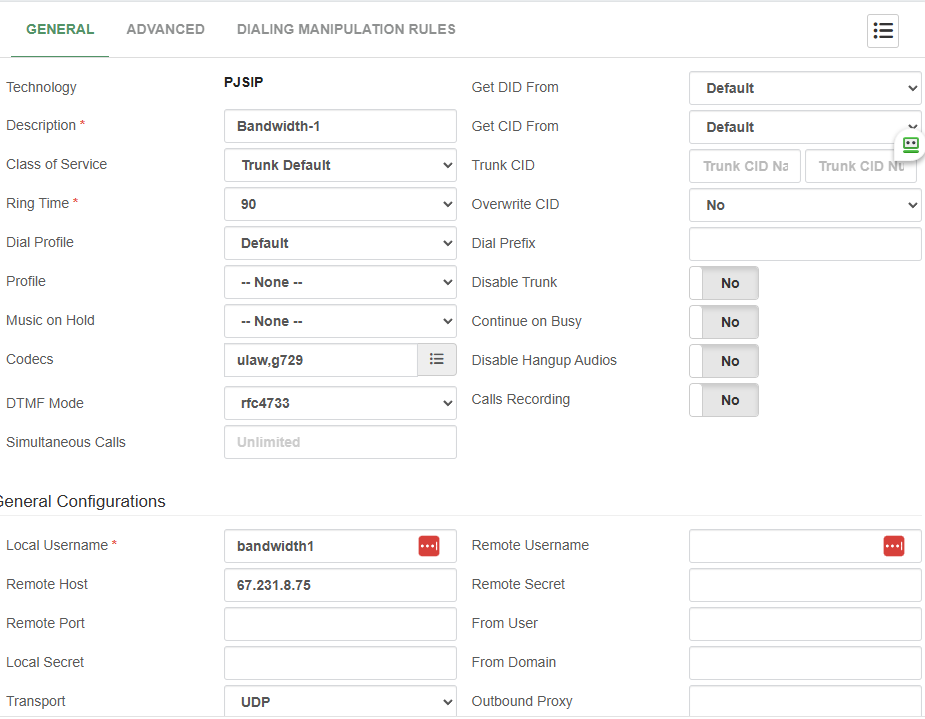The height and width of the screenshot is (719, 925).
Task: Open the Profile dropdown
Action: [340, 282]
